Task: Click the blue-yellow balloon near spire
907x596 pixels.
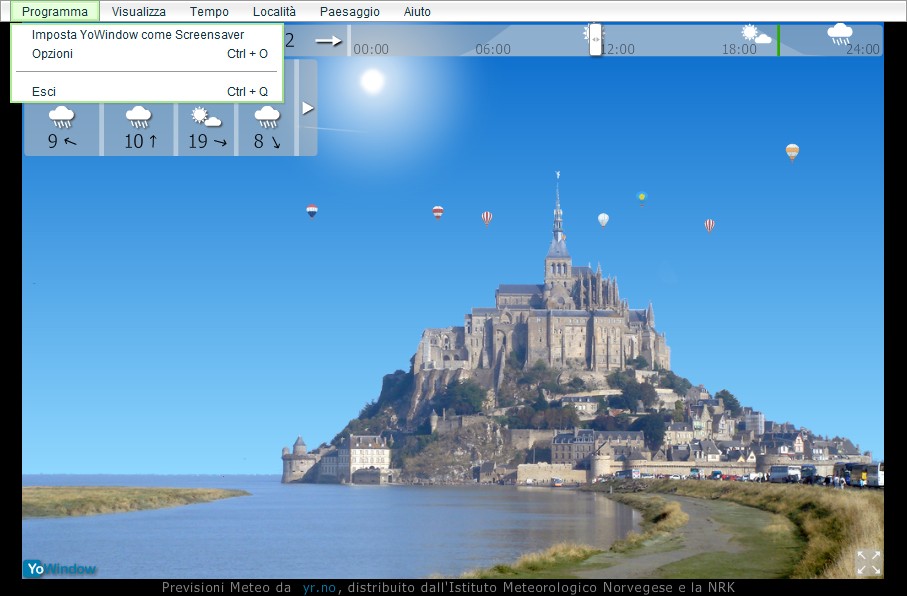Action: [x=641, y=198]
